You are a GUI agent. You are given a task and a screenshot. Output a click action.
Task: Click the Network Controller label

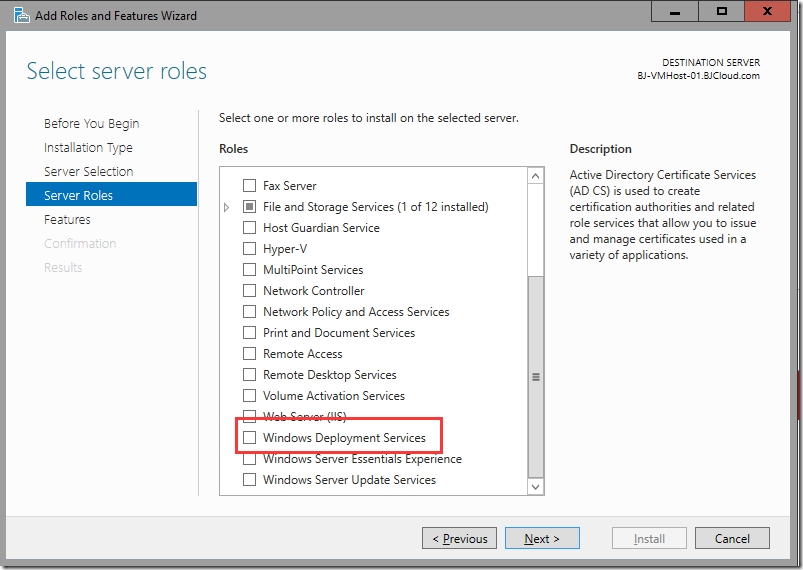[313, 290]
